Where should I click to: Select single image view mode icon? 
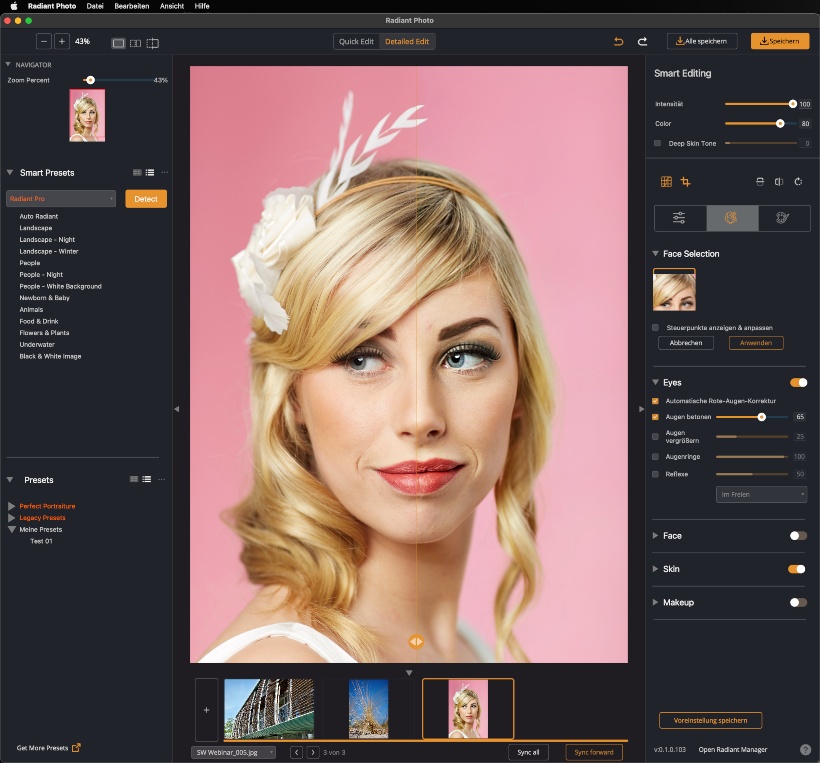tap(119, 43)
